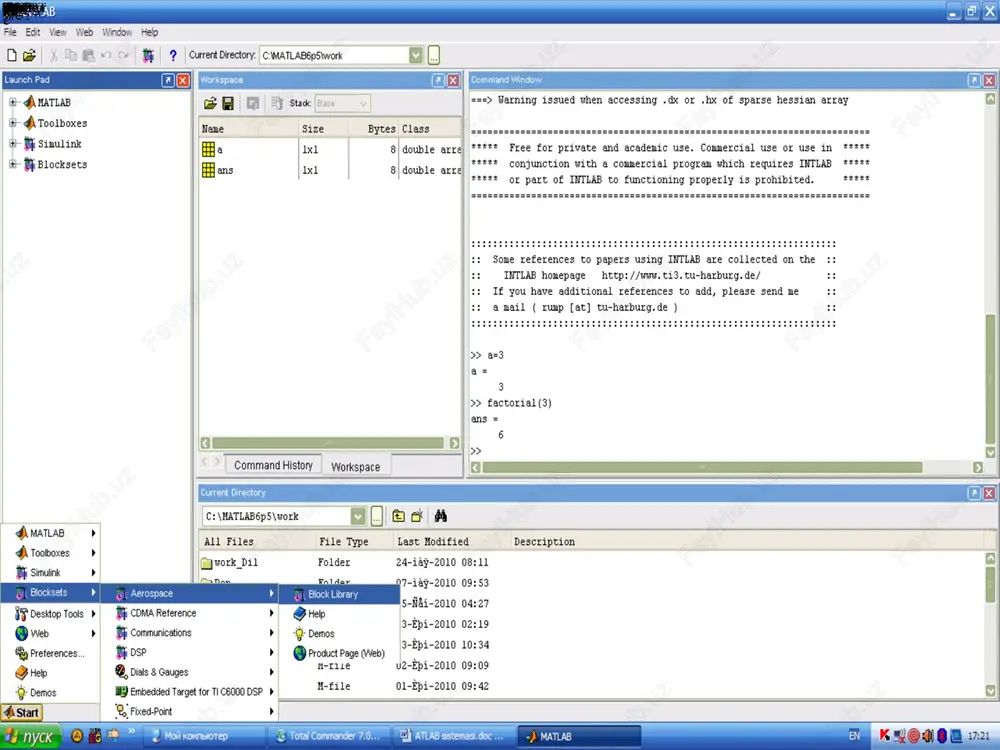Click the Workspace horizontal scrollbar
The width and height of the screenshot is (1000, 750).
(x=330, y=443)
